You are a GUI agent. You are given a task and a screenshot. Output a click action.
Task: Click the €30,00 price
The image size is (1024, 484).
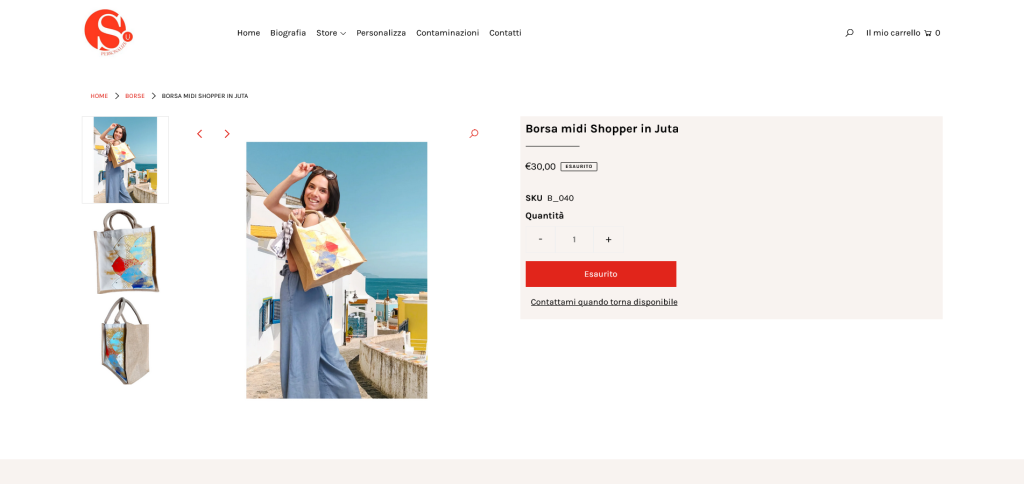tap(540, 167)
